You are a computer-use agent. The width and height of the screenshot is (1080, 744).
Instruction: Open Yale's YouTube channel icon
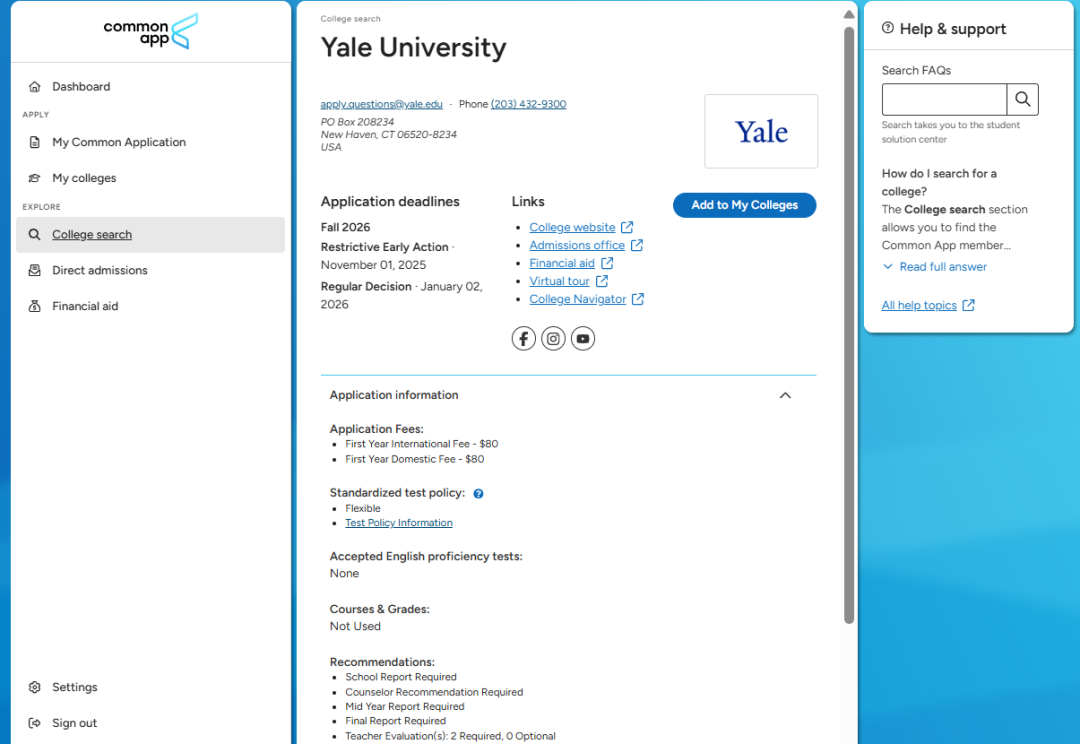click(583, 339)
